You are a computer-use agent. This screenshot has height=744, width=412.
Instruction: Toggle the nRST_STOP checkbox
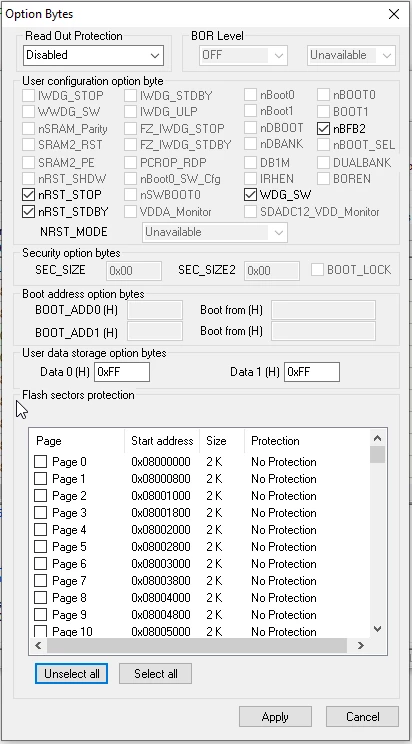tap(29, 195)
